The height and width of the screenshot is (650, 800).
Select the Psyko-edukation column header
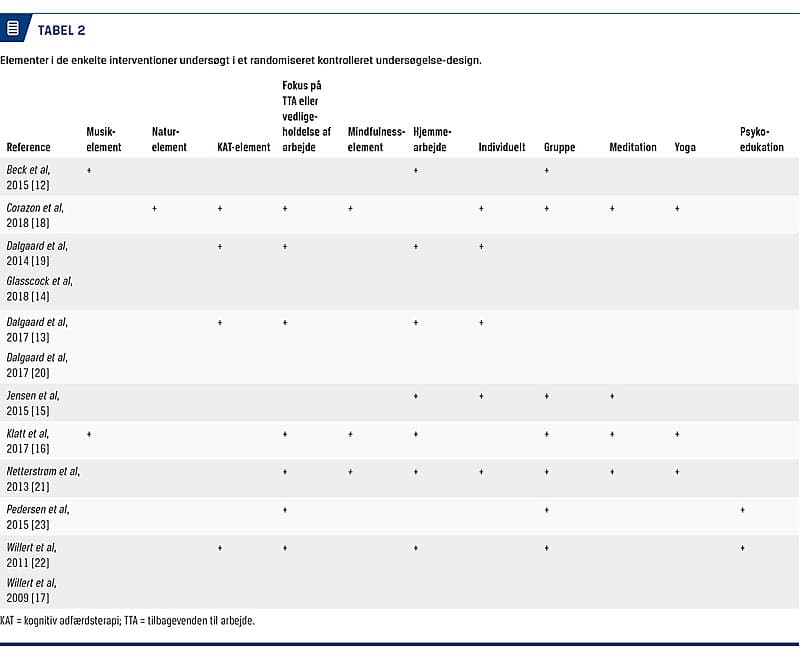point(762,139)
